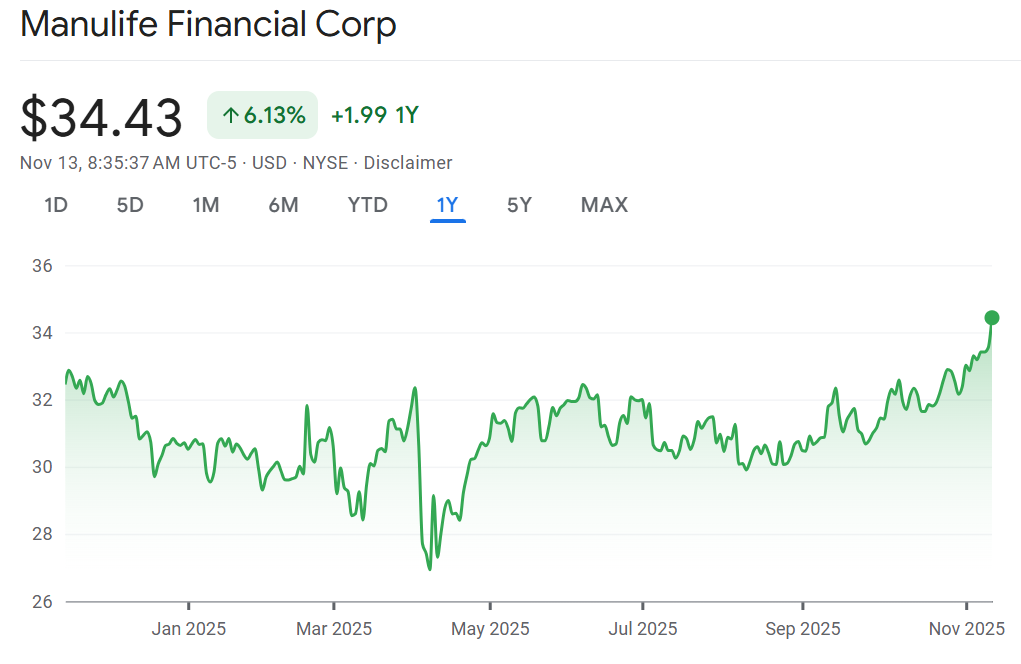
Task: Click the 36 value on the price axis
Action: [43, 266]
